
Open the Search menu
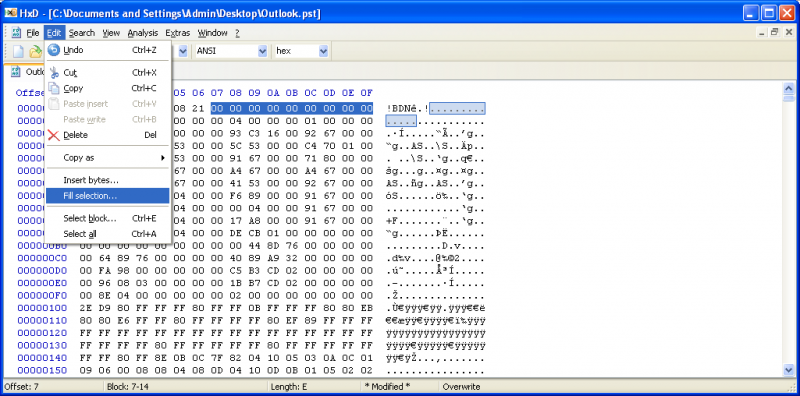point(82,33)
